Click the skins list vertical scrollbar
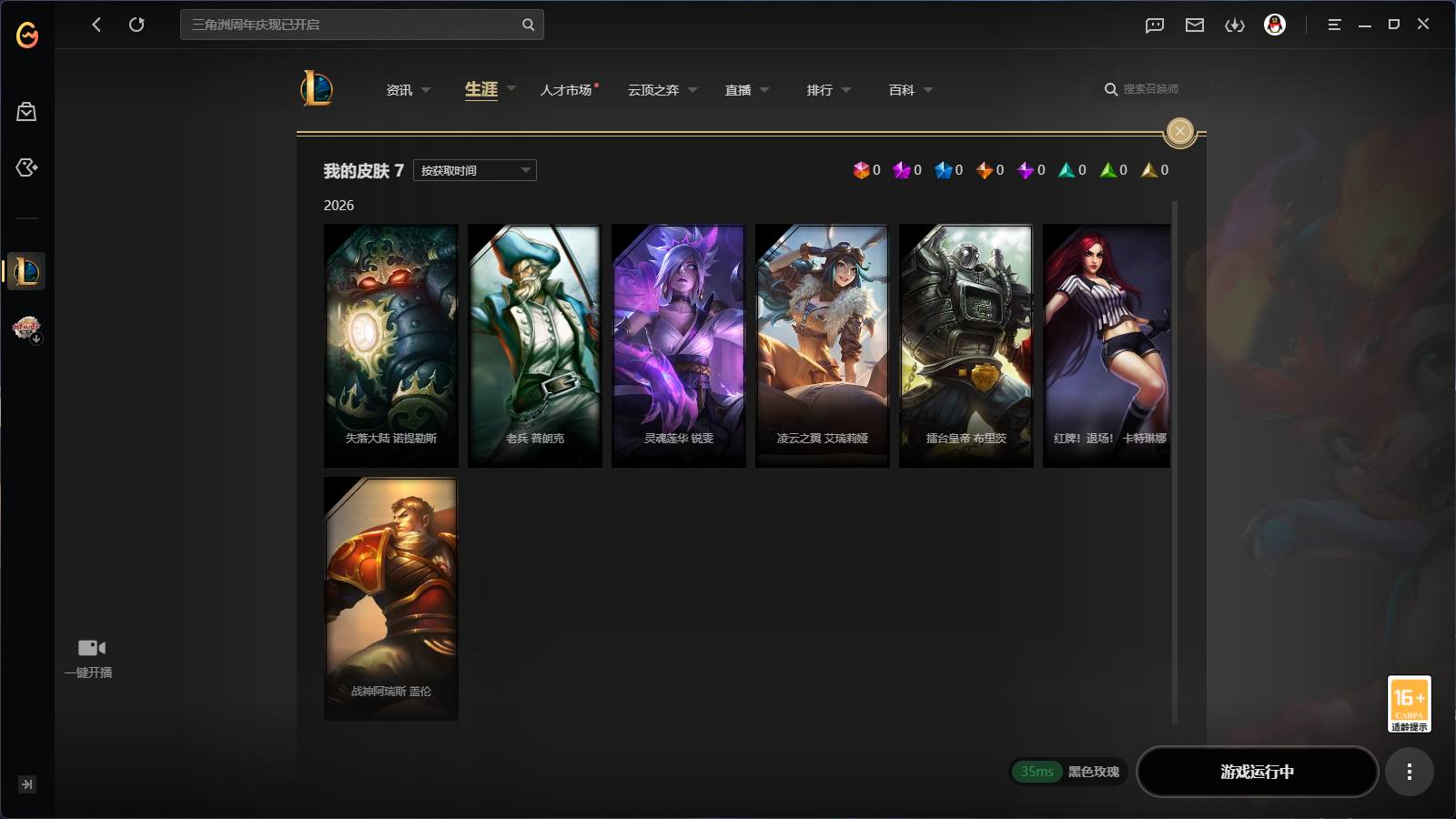The height and width of the screenshot is (819, 1456). pyautogui.click(x=1175, y=462)
